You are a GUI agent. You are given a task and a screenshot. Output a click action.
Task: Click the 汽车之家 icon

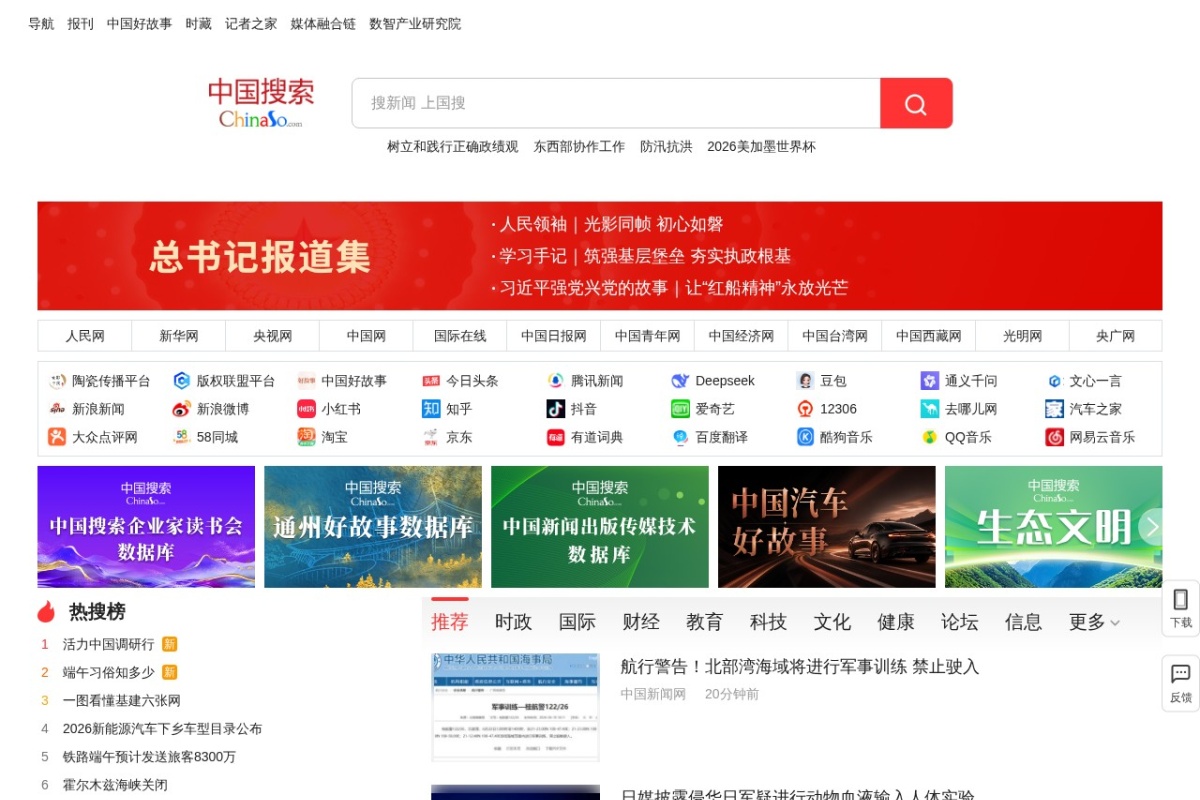(x=1054, y=409)
